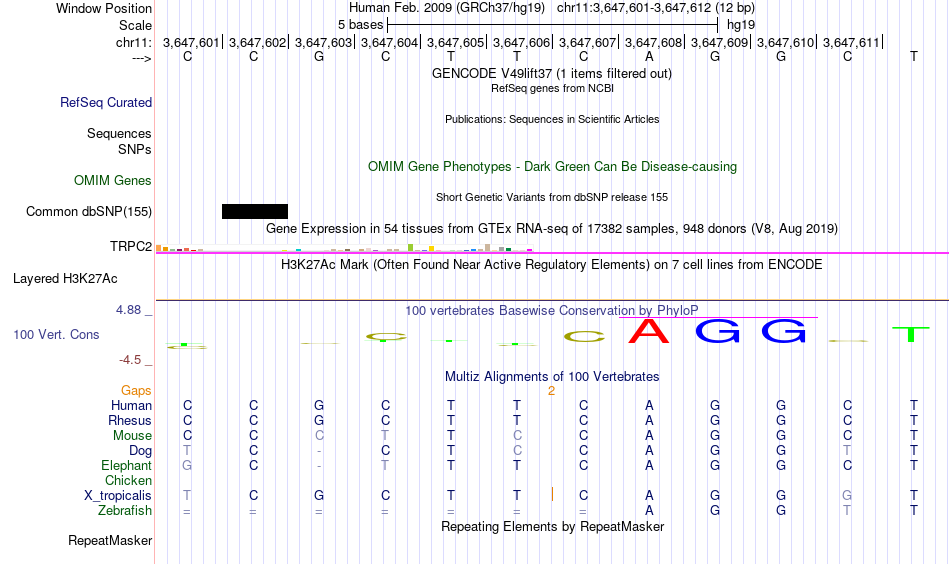Click the SNPs track label
950x564 pixels.
coord(135,149)
